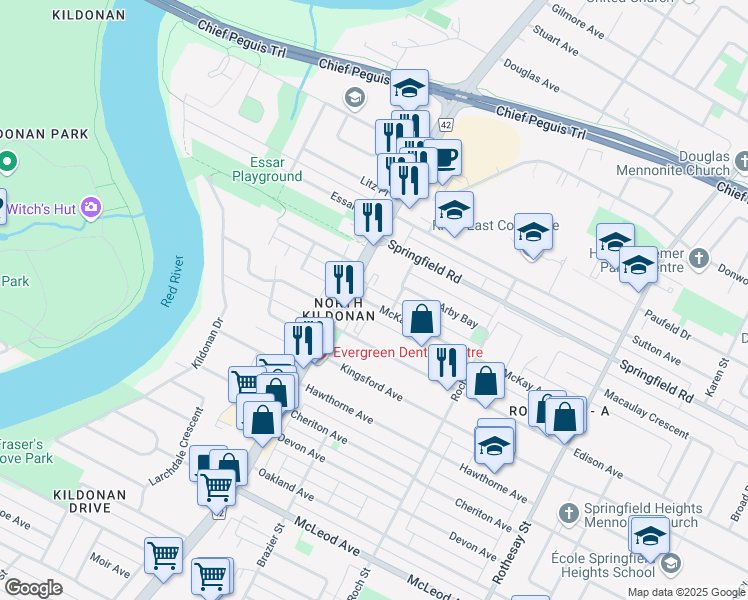This screenshot has height=600, width=748.
Task: Click the Highway 42 route shield
Action: pyautogui.click(x=446, y=125)
